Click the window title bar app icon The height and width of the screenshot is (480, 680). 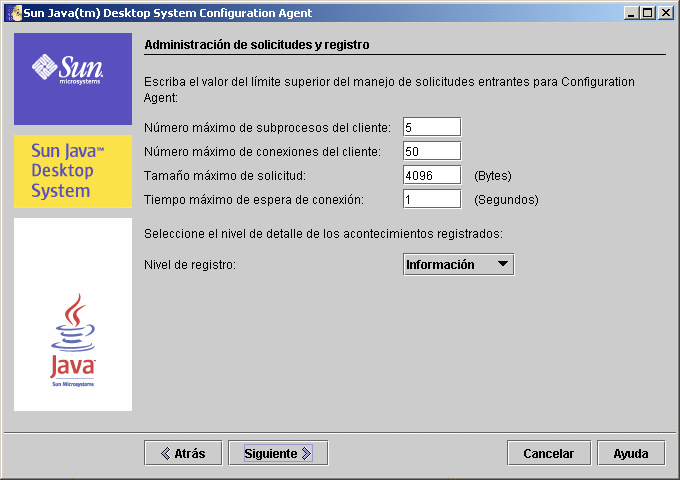point(16,13)
